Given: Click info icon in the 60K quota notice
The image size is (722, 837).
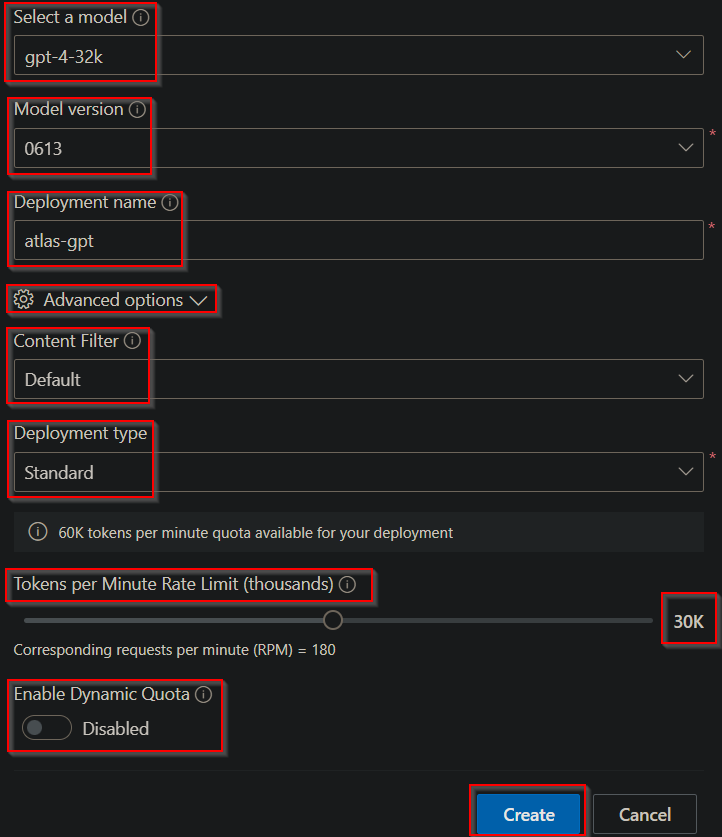Looking at the screenshot, I should coord(38,532).
